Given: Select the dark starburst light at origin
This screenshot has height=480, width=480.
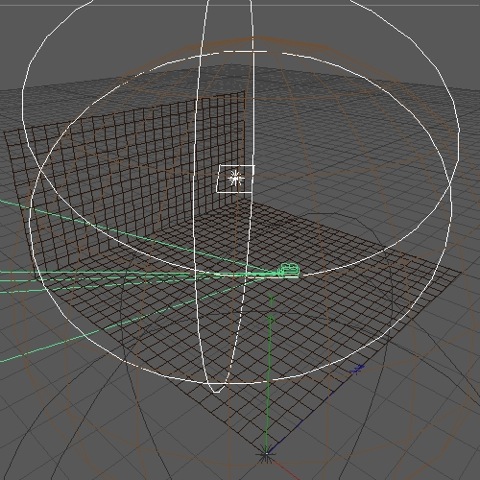Looking at the screenshot, I should pos(265,455).
